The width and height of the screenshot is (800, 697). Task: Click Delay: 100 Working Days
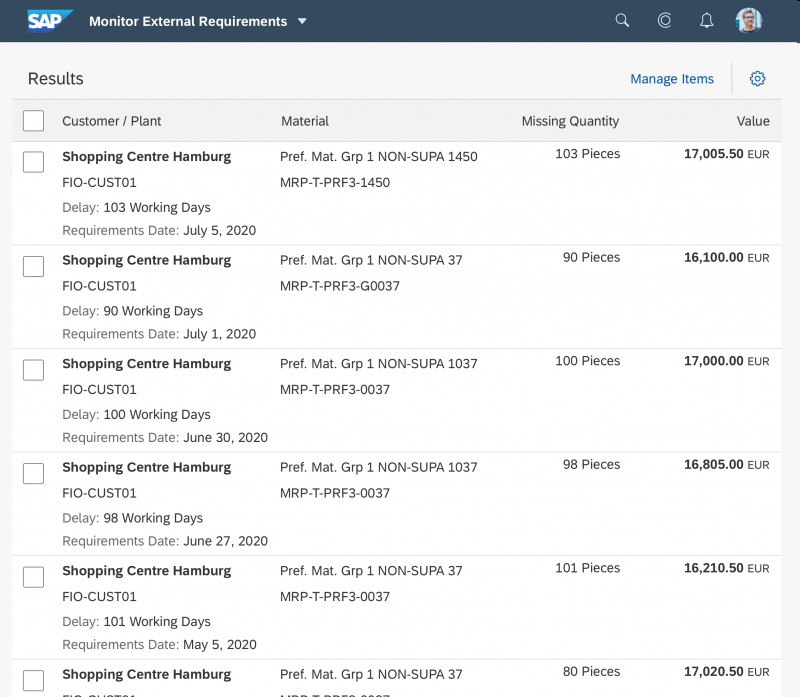[136, 415]
